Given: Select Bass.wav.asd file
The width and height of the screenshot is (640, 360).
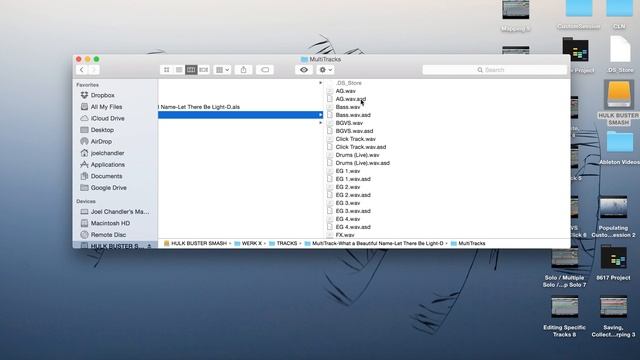Looking at the screenshot, I should (x=353, y=115).
